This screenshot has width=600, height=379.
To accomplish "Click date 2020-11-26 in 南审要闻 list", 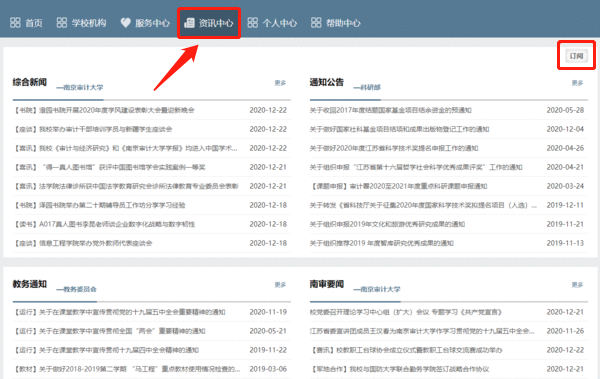I will [565, 331].
